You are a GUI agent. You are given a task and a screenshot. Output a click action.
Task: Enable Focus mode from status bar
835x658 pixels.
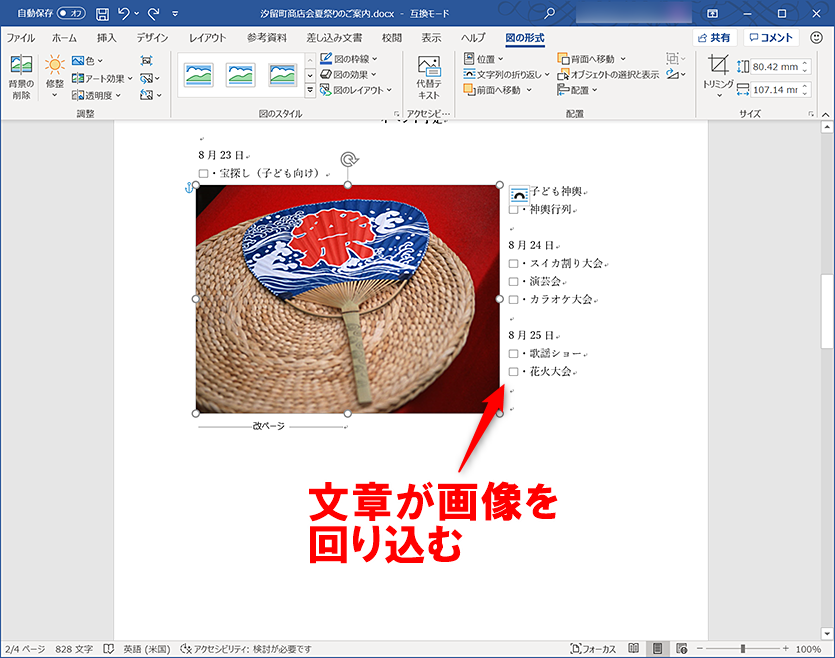[595, 647]
